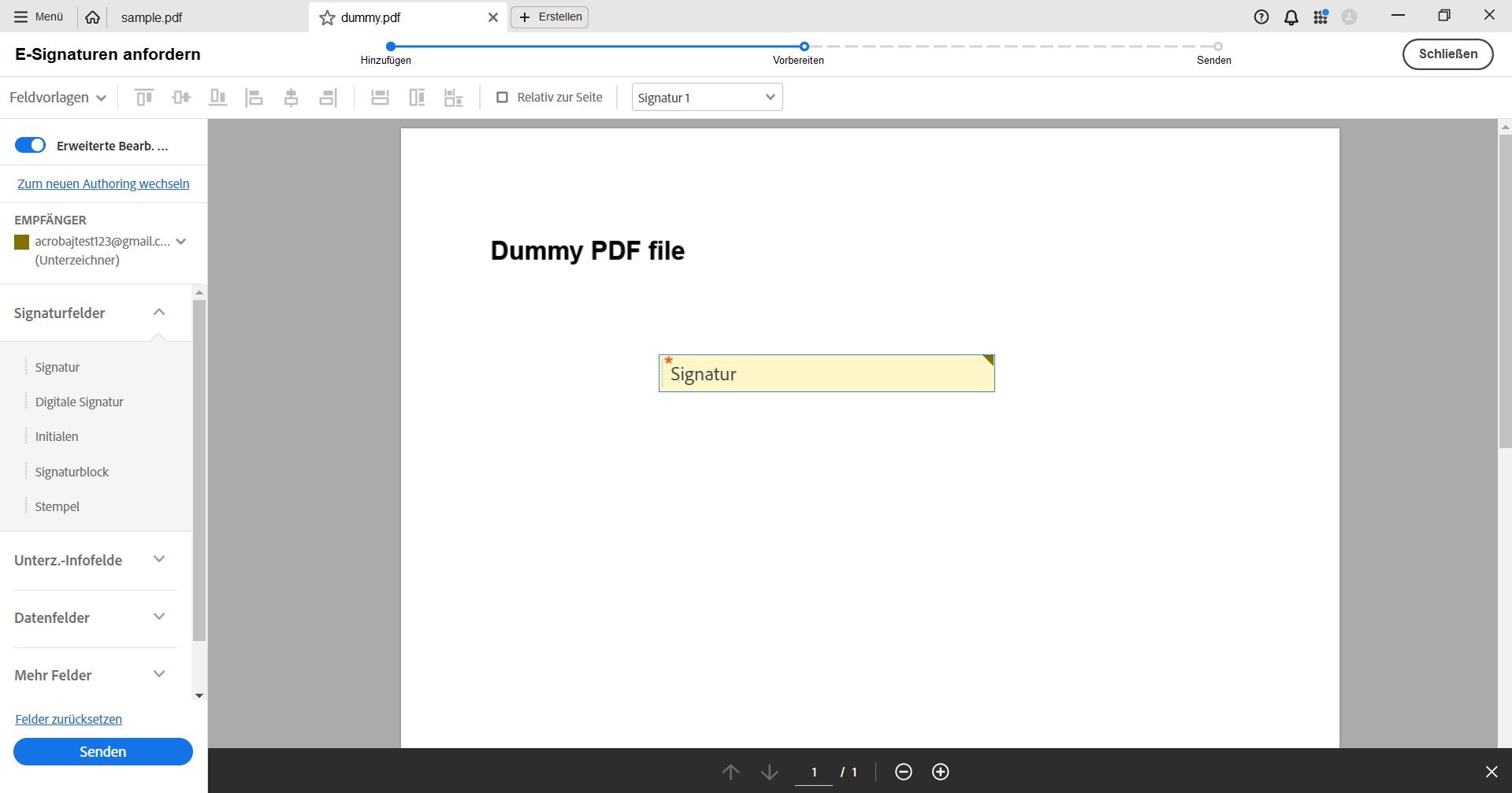Go to the Home screen icon
Image resolution: width=1512 pixels, height=793 pixels.
tap(92, 17)
